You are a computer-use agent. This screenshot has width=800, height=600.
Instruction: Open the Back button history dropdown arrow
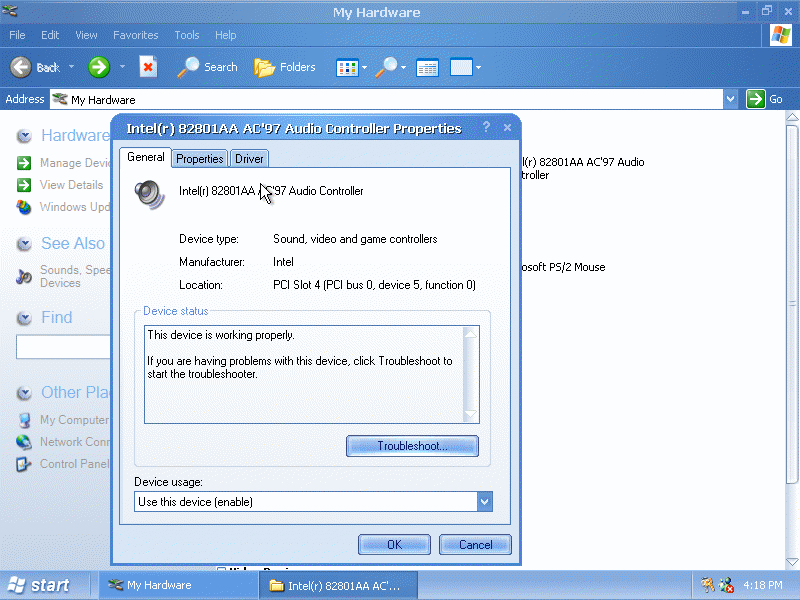71,67
